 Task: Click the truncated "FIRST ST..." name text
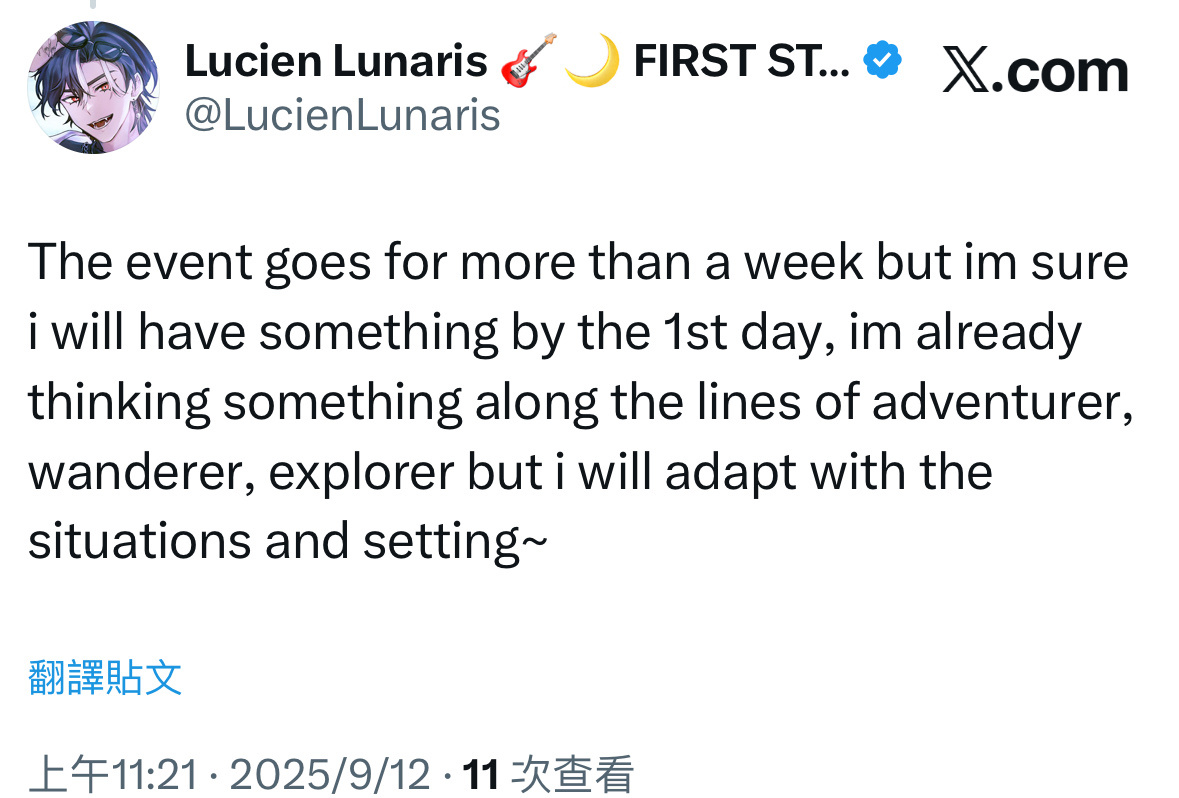[x=742, y=63]
